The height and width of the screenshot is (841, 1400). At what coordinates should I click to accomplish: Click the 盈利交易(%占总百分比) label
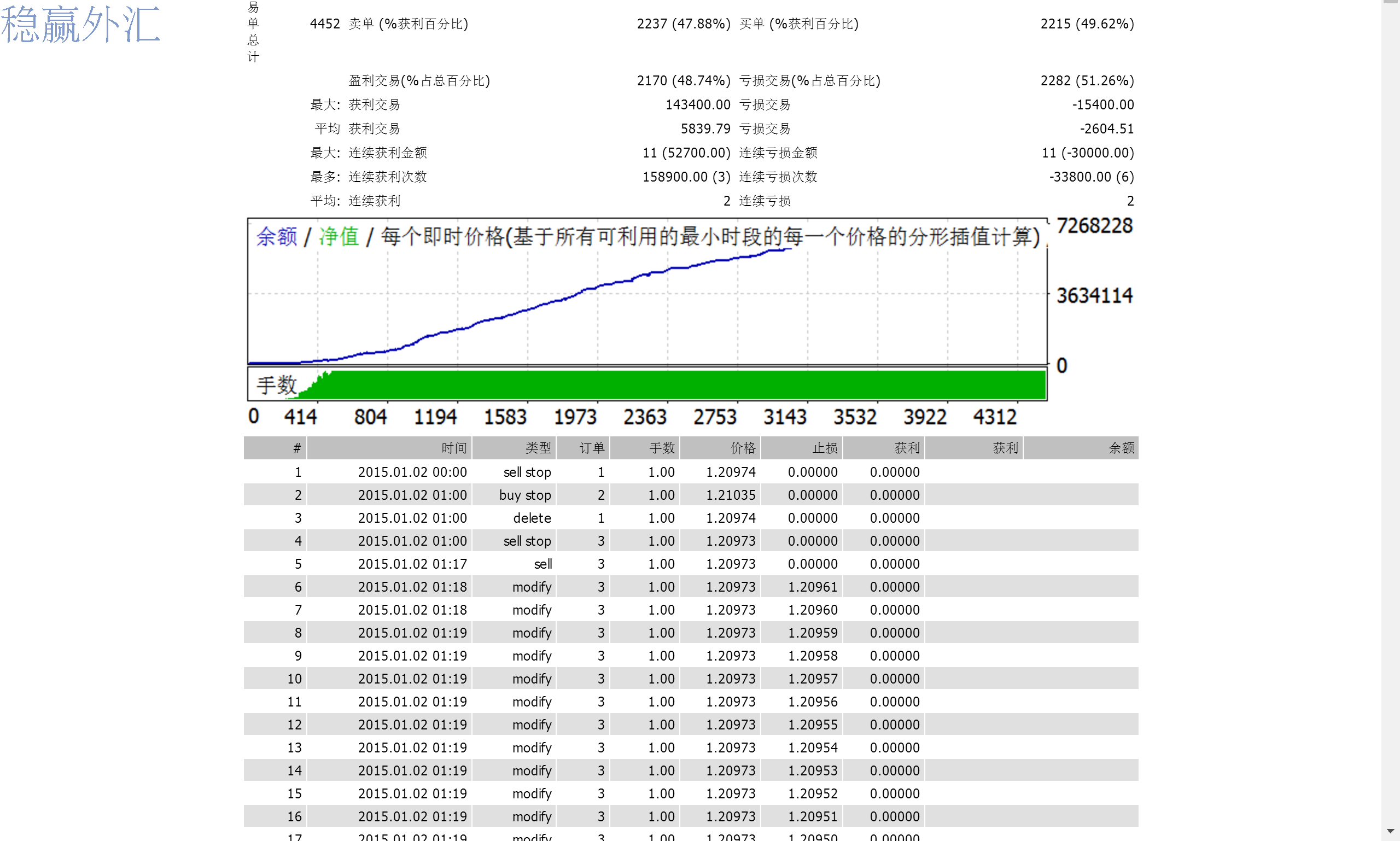[x=419, y=80]
